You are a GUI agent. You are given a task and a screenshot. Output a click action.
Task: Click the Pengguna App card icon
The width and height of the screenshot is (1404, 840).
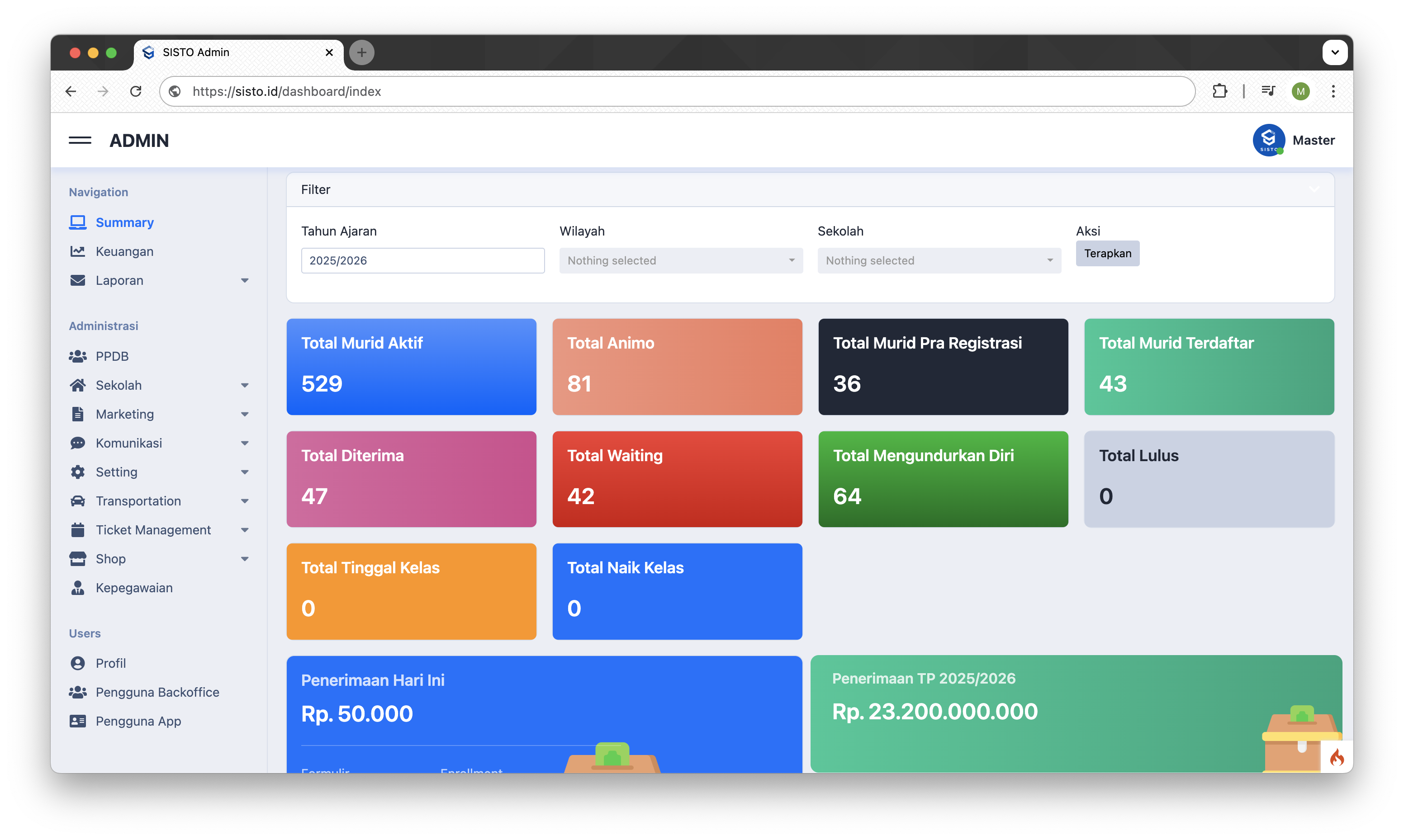tap(77, 721)
